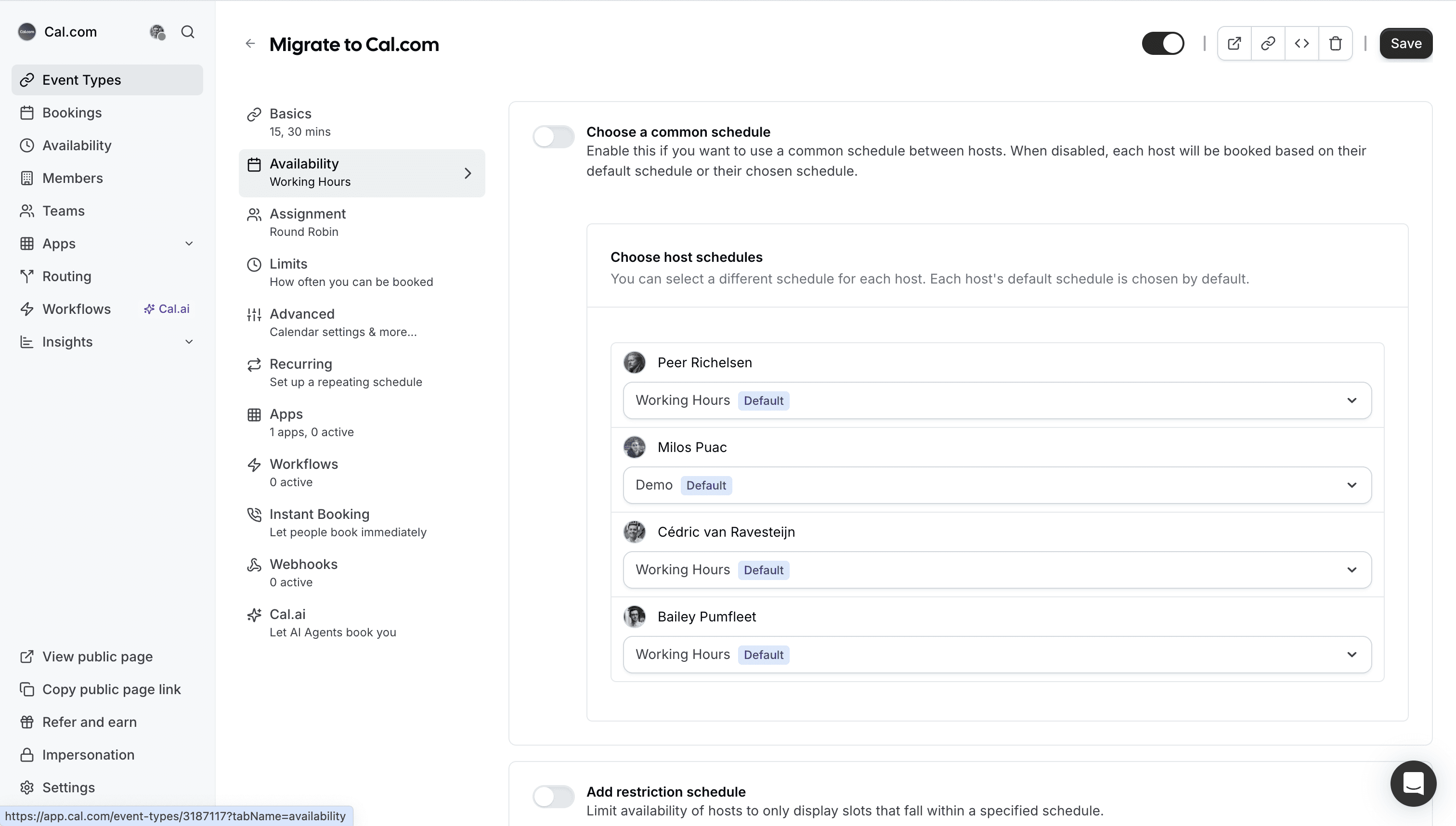The image size is (1456, 826).
Task: Click the Availability tab chevron arrow
Action: coord(468,173)
